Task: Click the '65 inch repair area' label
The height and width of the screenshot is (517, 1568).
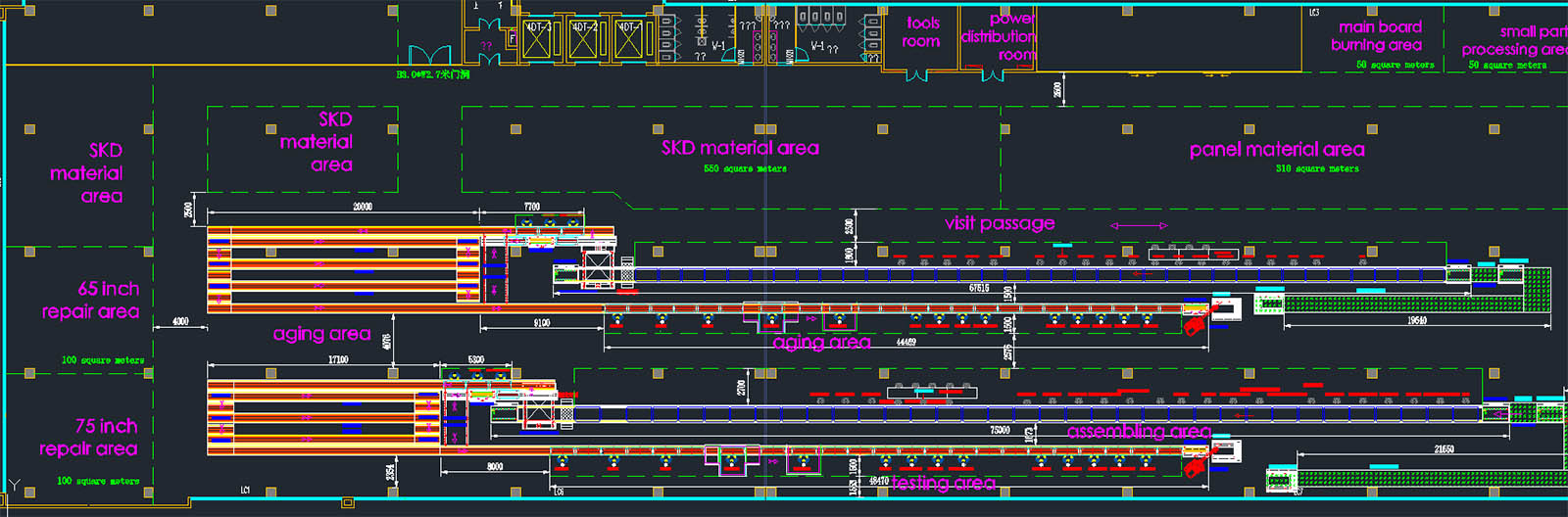Action: (92, 301)
